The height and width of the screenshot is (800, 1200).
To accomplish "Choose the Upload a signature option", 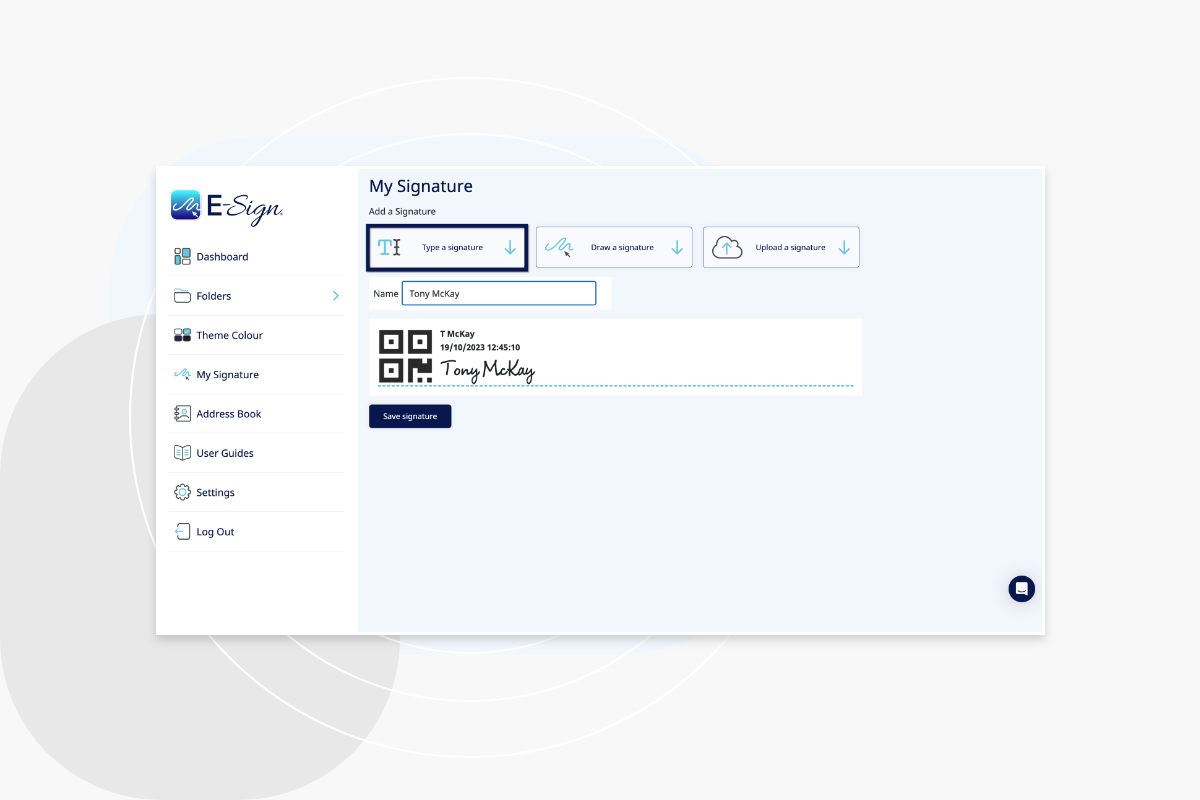I will point(781,247).
